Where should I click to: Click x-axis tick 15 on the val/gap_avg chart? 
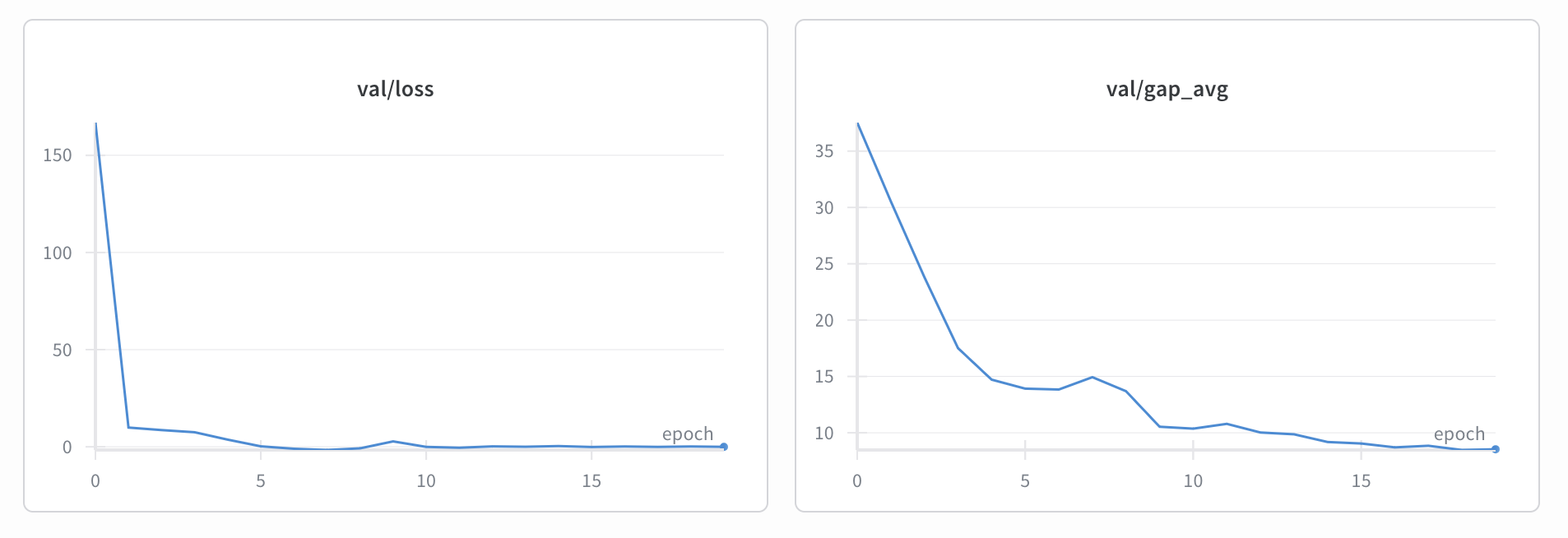(1361, 481)
